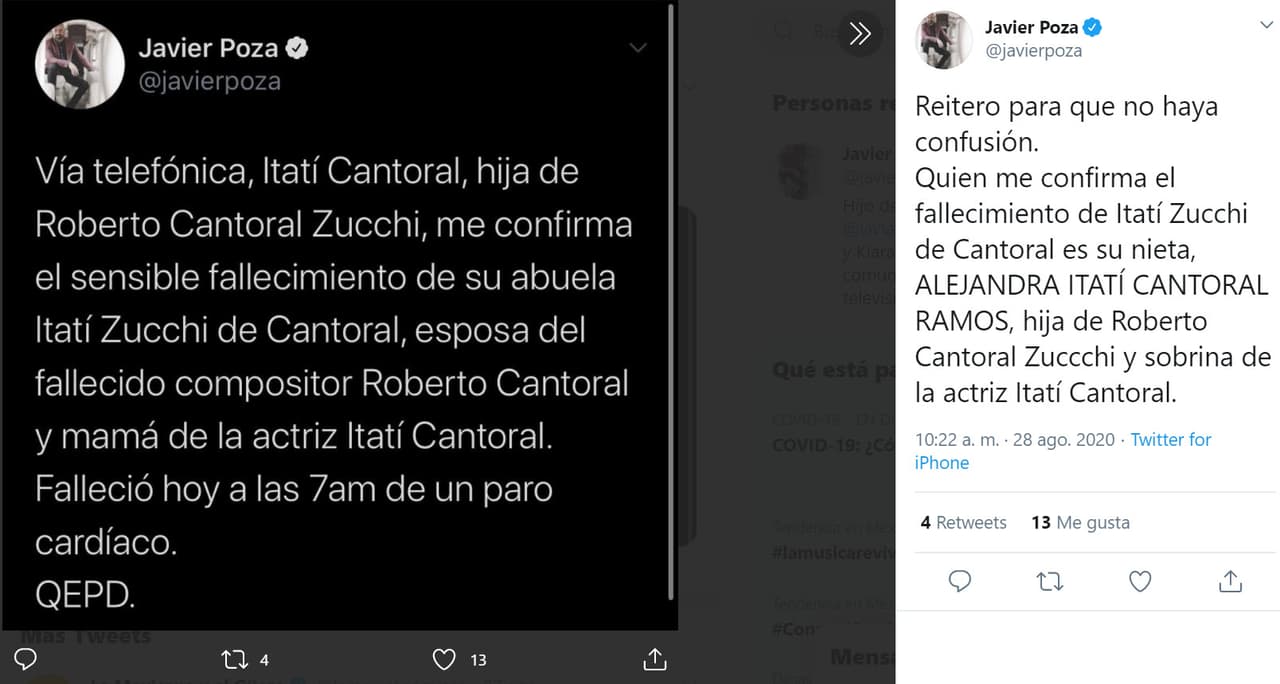1280x684 pixels.
Task: Open the 13 Me gusta list
Action: (x=1081, y=522)
